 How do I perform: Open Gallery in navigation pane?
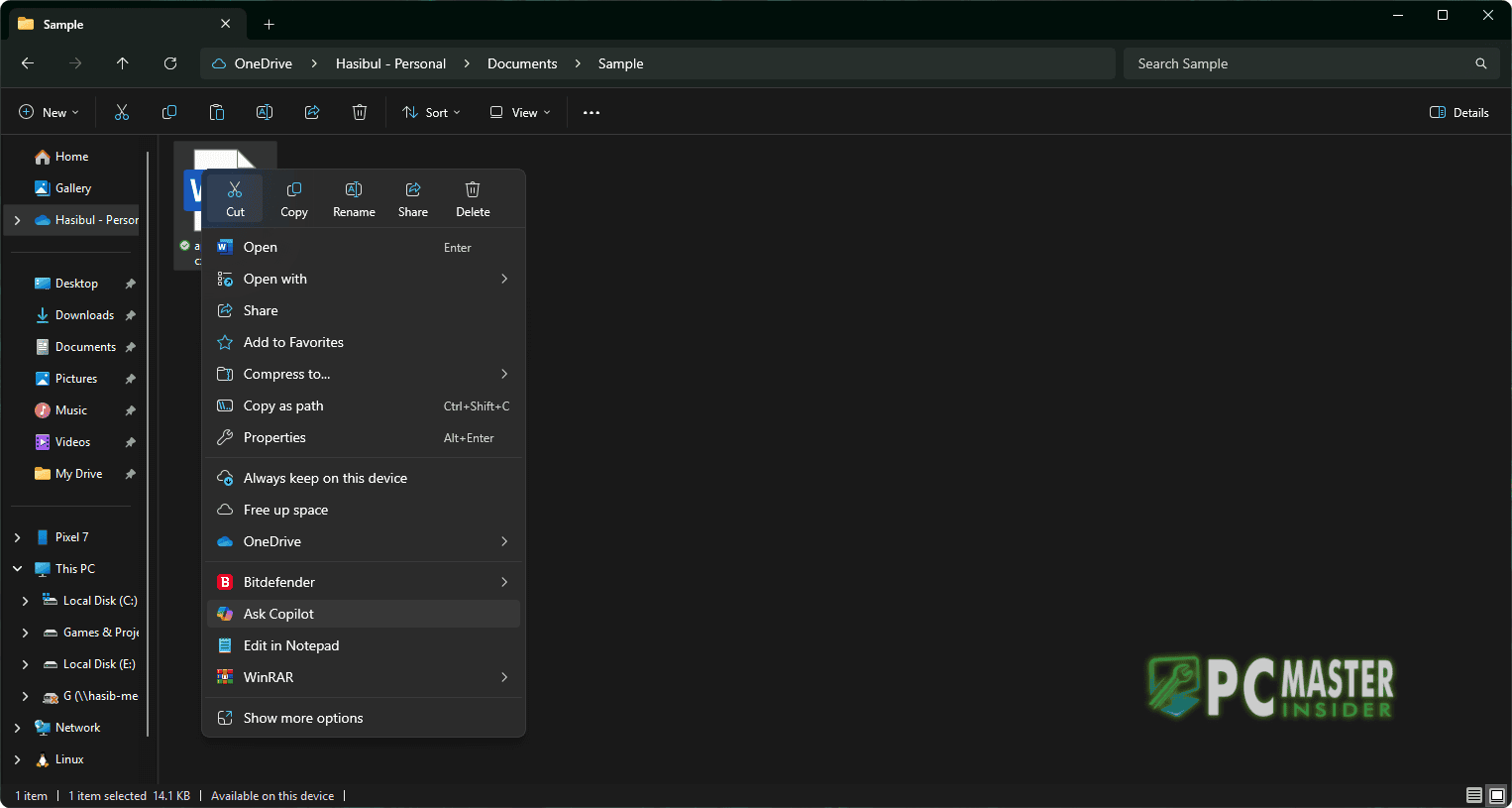click(74, 188)
